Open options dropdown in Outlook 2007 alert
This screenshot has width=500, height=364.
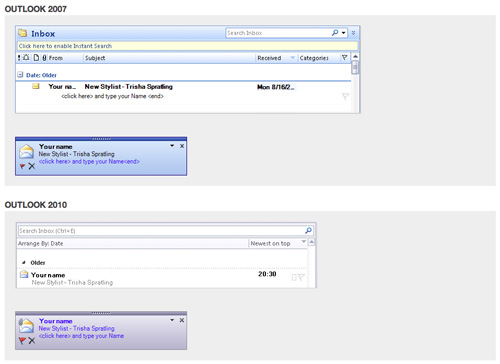172,146
